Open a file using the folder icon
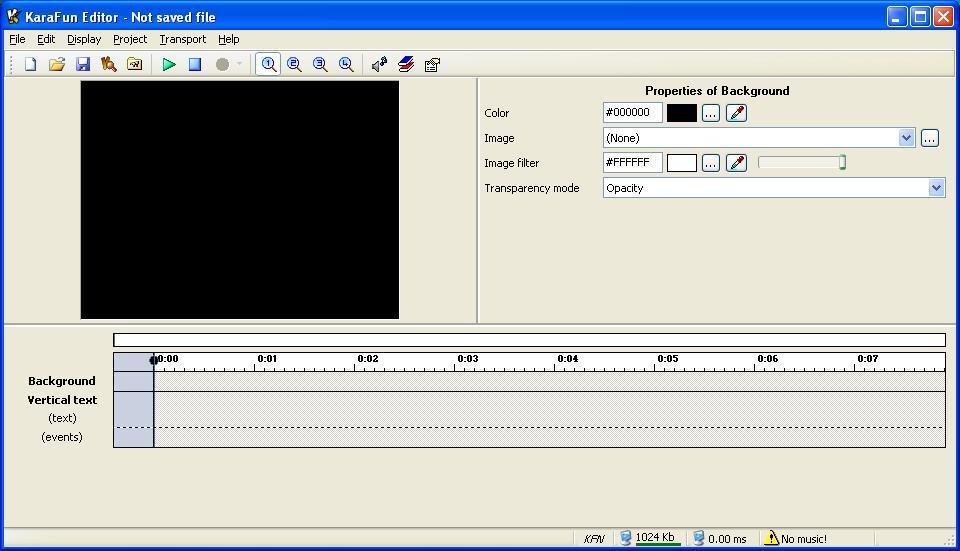Screen dimensions: 960x551 click(56, 64)
